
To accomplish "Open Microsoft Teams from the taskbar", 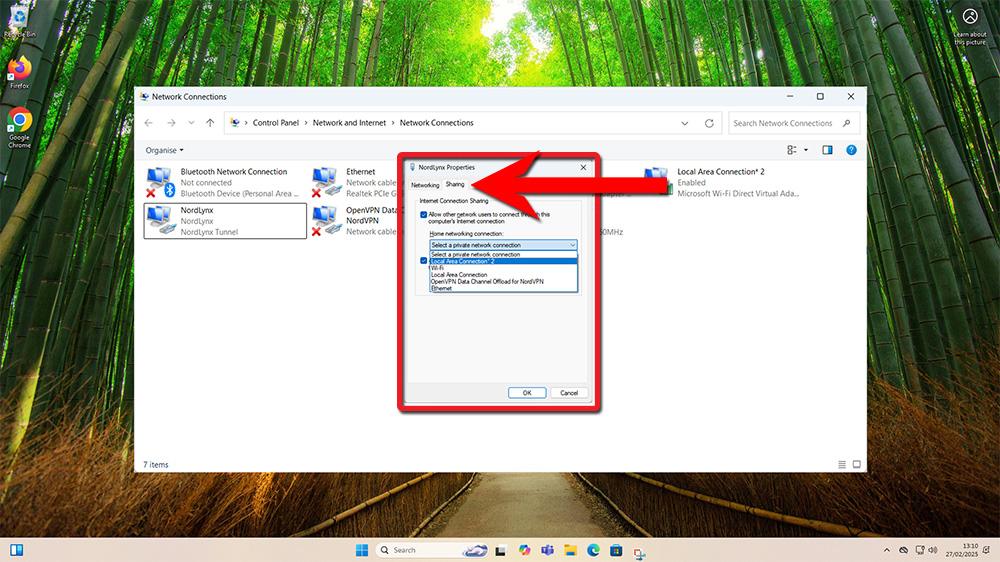I will point(547,550).
